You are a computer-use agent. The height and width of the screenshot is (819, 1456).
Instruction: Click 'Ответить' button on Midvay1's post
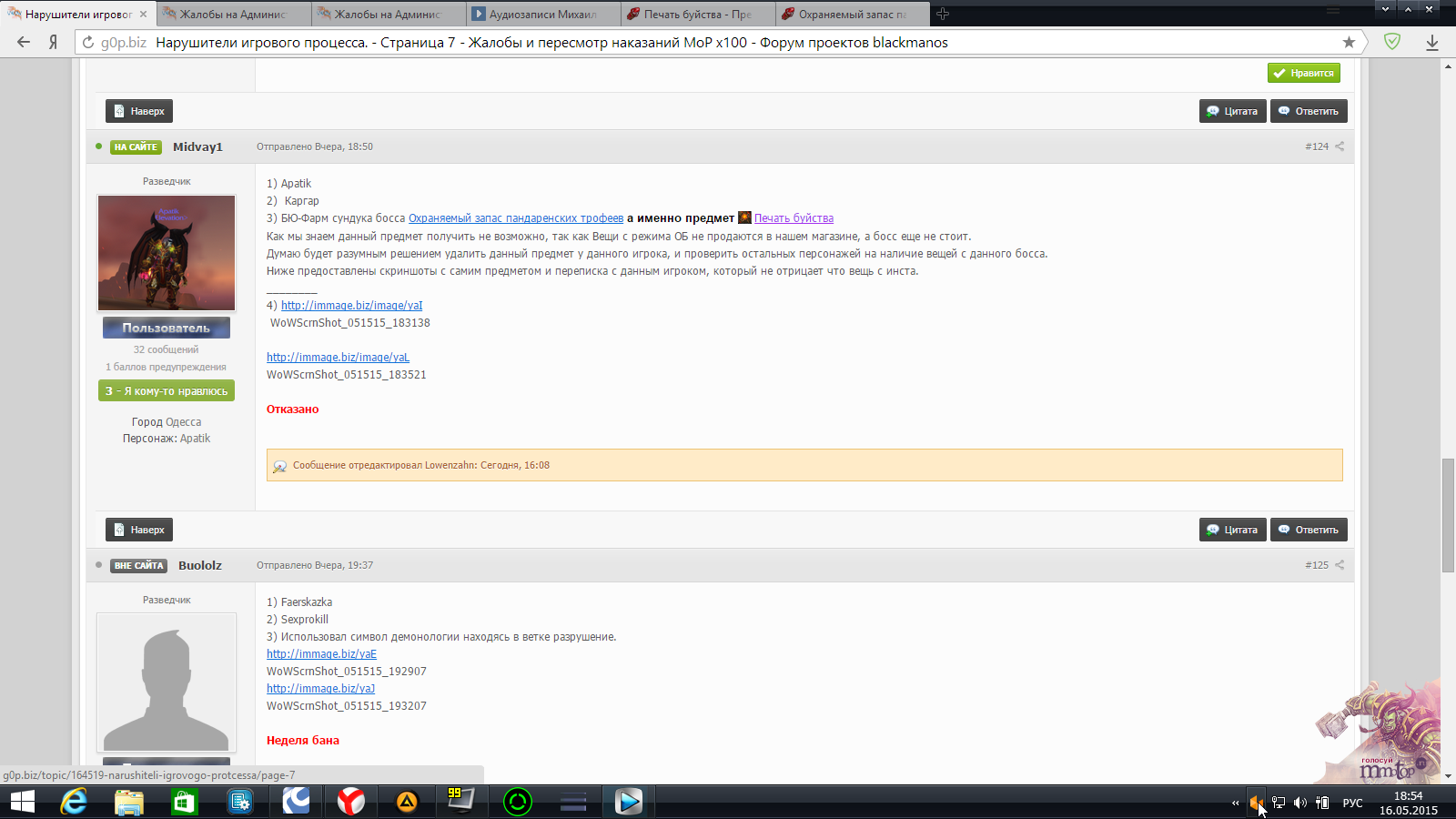1309,530
